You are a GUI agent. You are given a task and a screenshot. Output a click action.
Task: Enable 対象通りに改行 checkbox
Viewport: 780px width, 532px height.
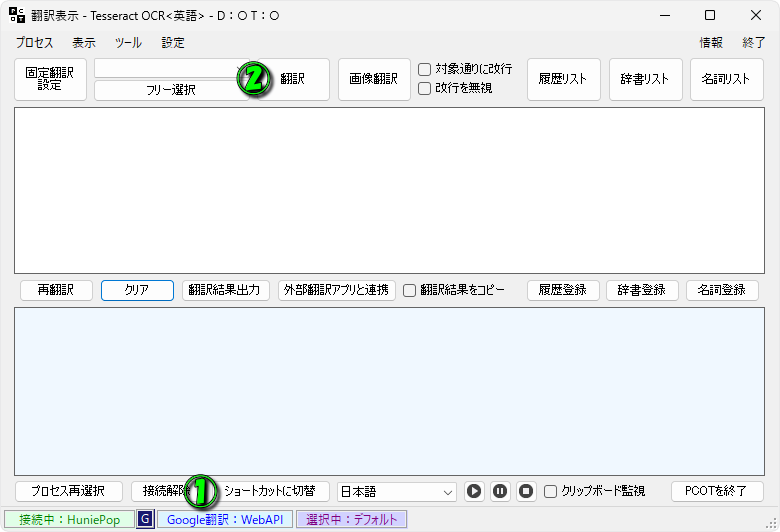[424, 69]
